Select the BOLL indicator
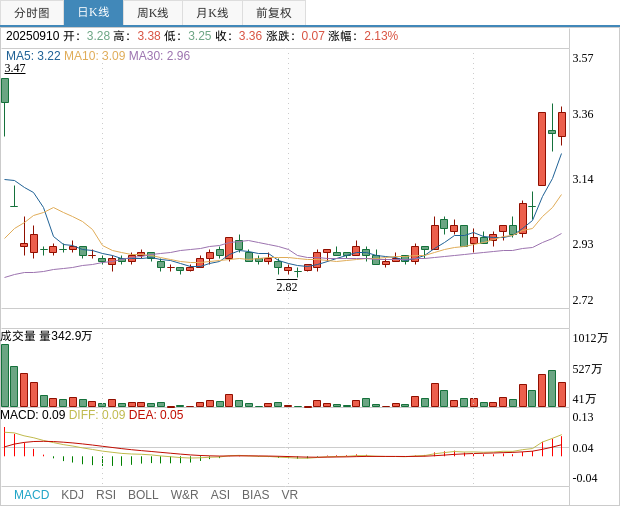This screenshot has width=620, height=506. [x=143, y=495]
